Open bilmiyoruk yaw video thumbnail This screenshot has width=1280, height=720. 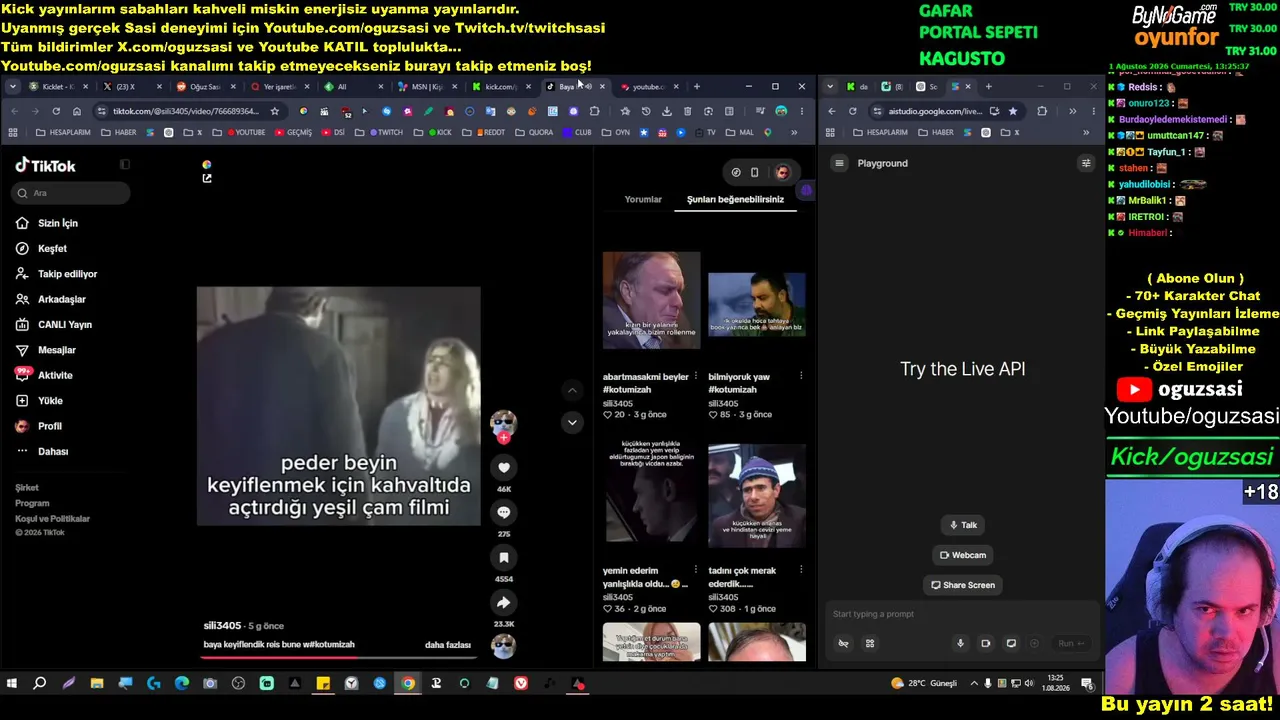pos(757,304)
